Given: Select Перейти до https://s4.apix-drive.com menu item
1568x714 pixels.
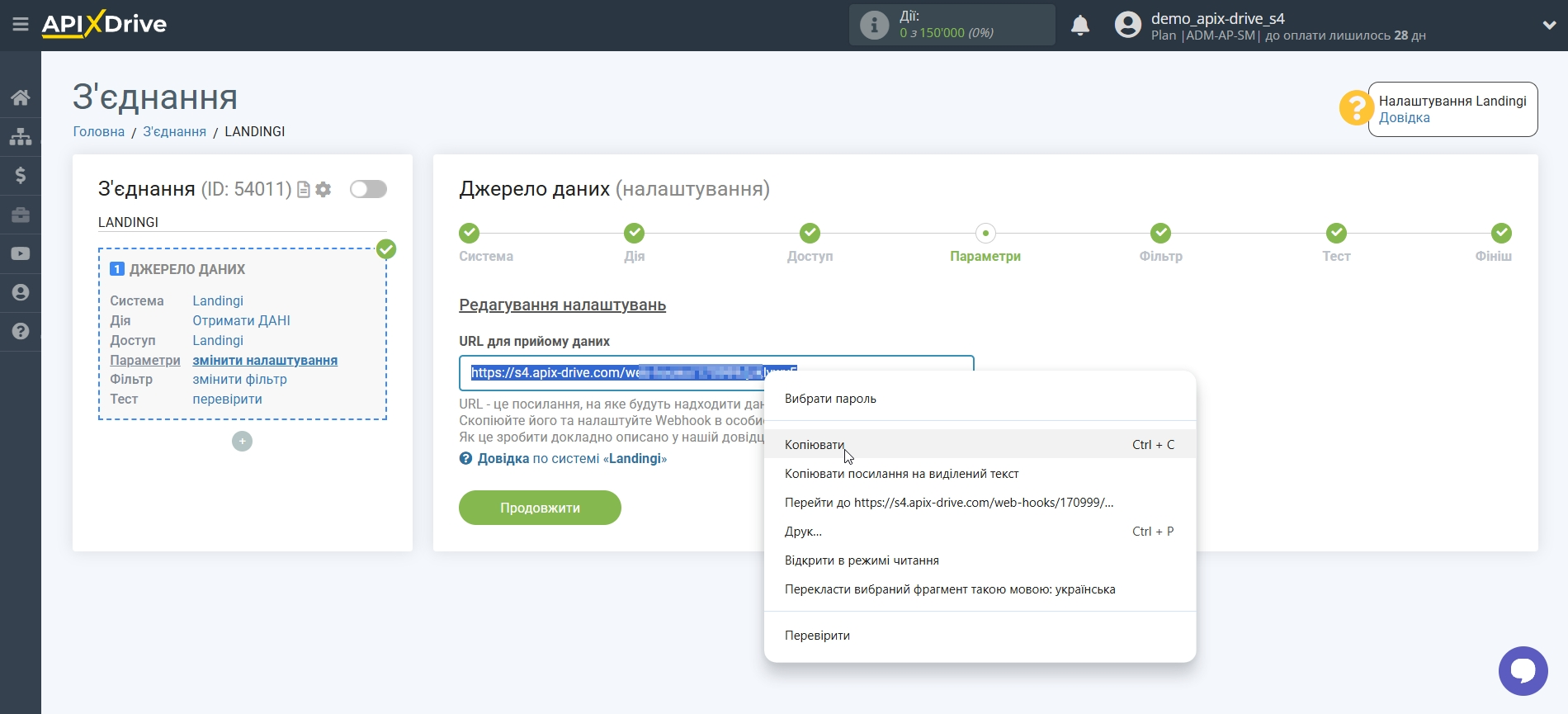Looking at the screenshot, I should click(x=980, y=503).
